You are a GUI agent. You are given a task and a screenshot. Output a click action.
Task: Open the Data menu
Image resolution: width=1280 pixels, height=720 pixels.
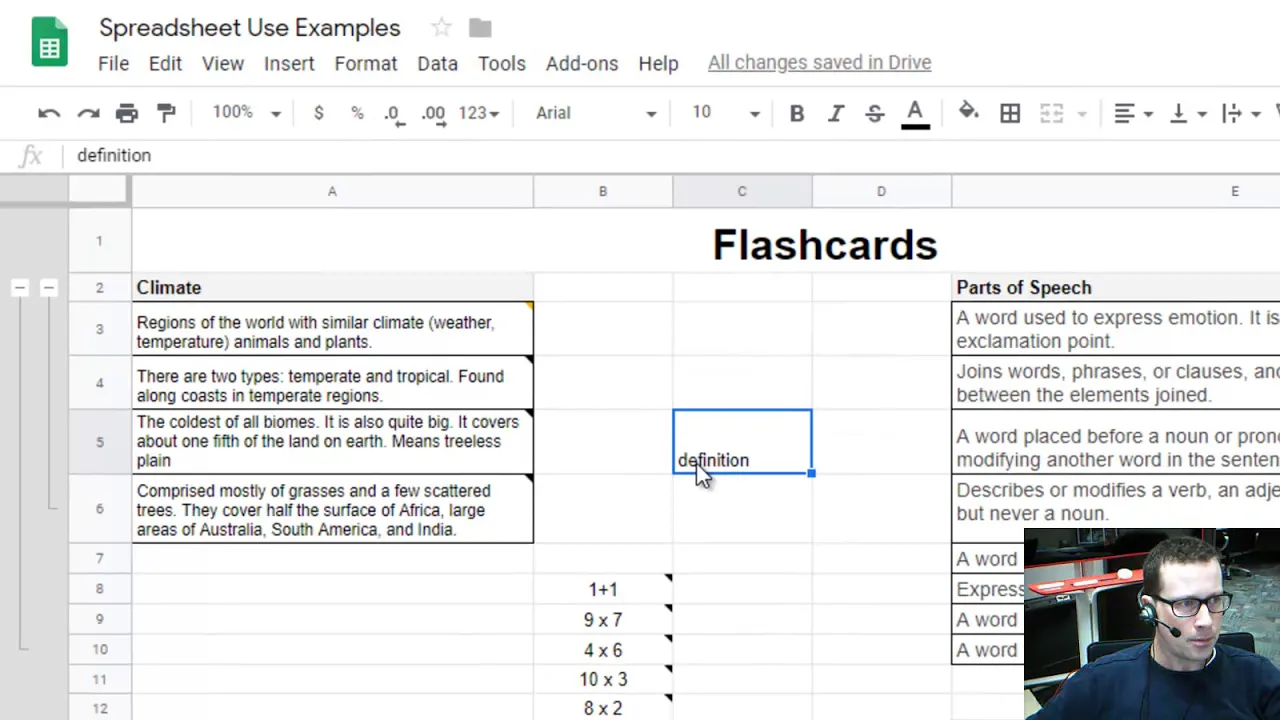point(437,63)
